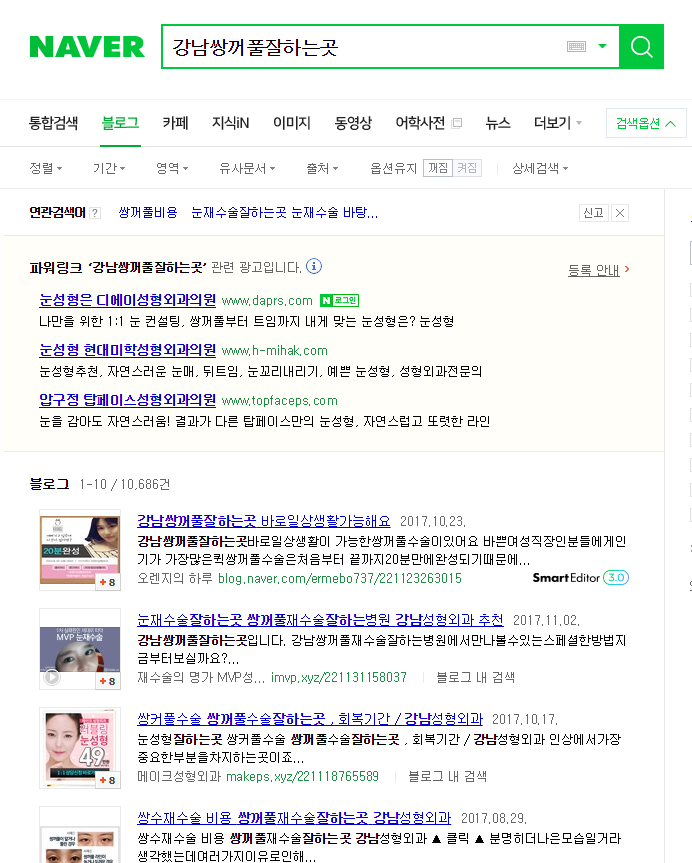Open post 쌍수재수술 비용 쌍꺼풀재수술잘하는곳

click(x=294, y=818)
